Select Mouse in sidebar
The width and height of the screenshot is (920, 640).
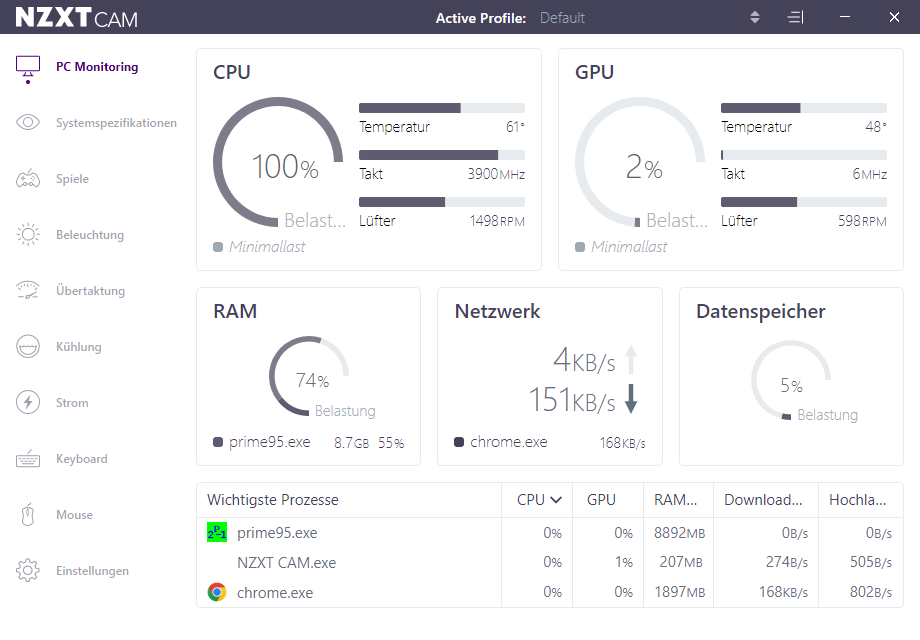75,514
